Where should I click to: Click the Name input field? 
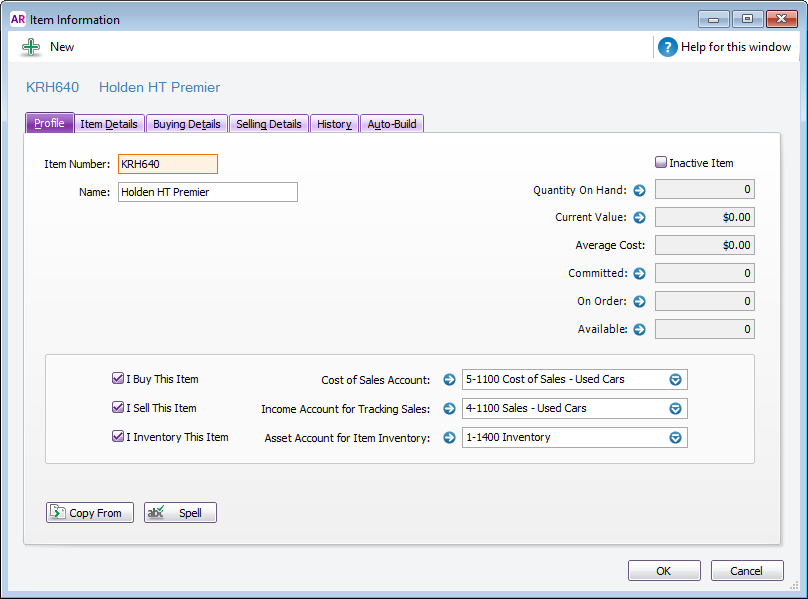208,192
